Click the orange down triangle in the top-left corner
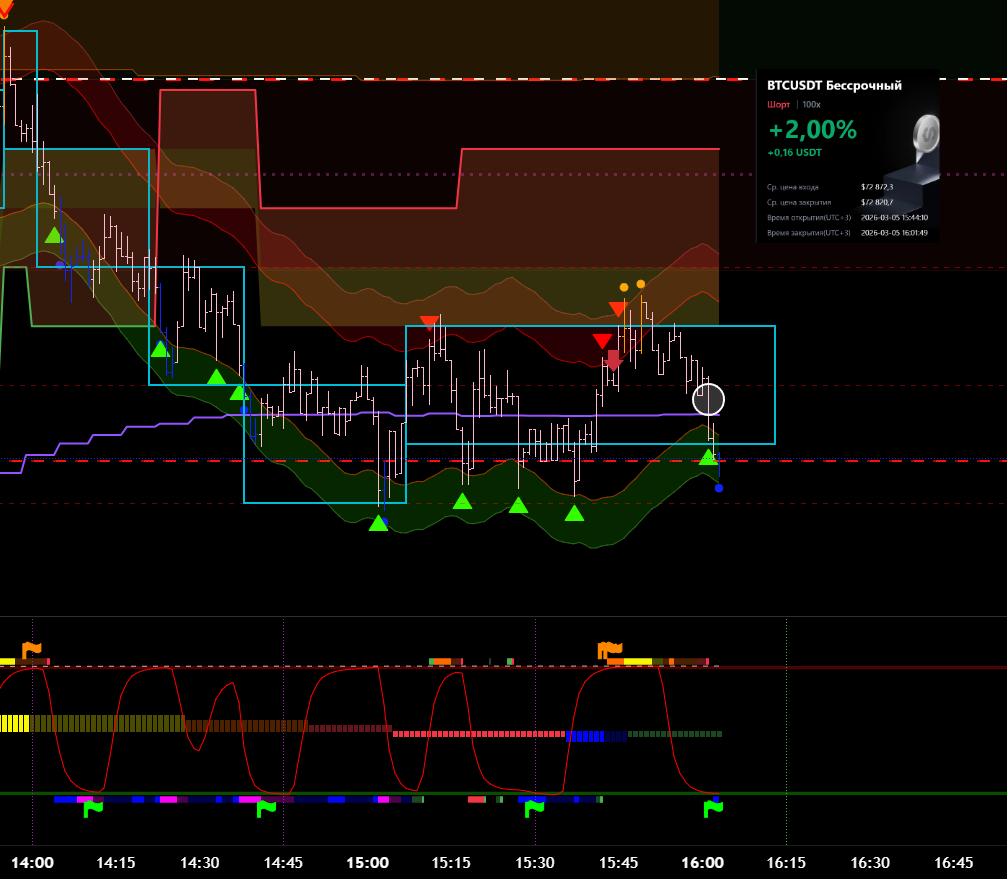 (x=5, y=9)
